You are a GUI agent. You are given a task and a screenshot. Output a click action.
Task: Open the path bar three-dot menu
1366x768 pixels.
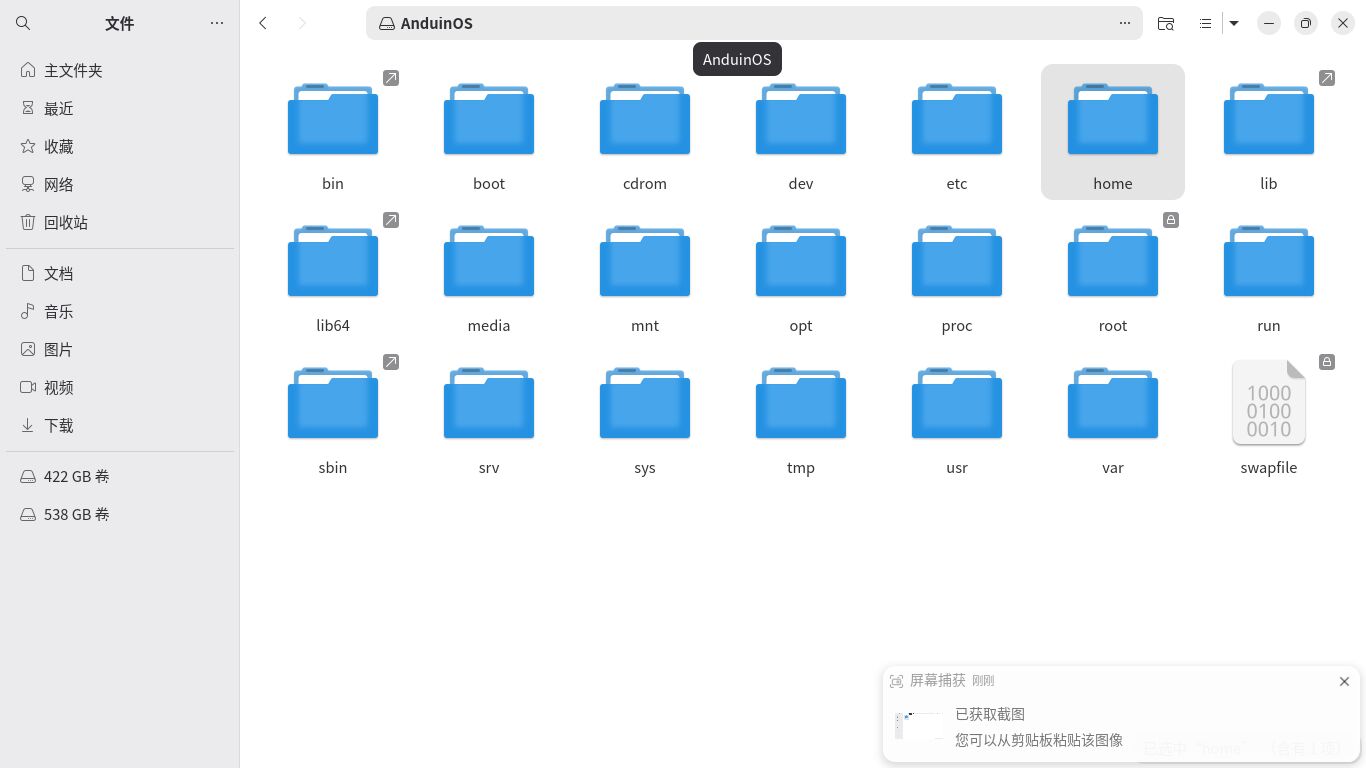(x=1124, y=23)
